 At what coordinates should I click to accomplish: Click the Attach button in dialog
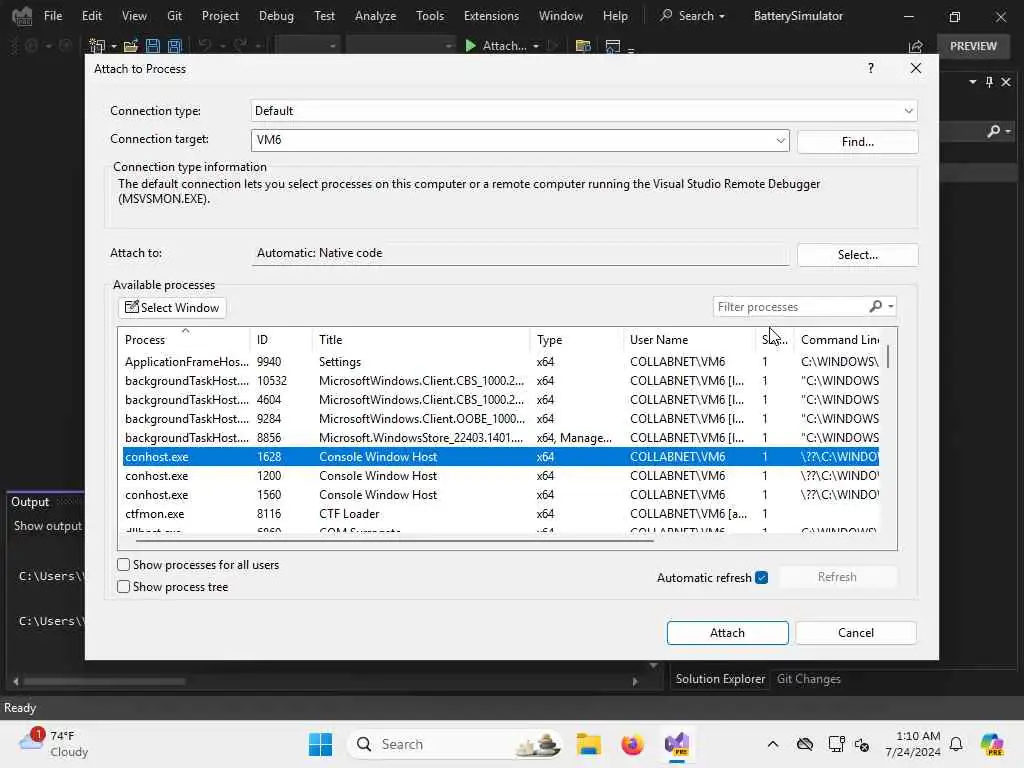coord(728,633)
